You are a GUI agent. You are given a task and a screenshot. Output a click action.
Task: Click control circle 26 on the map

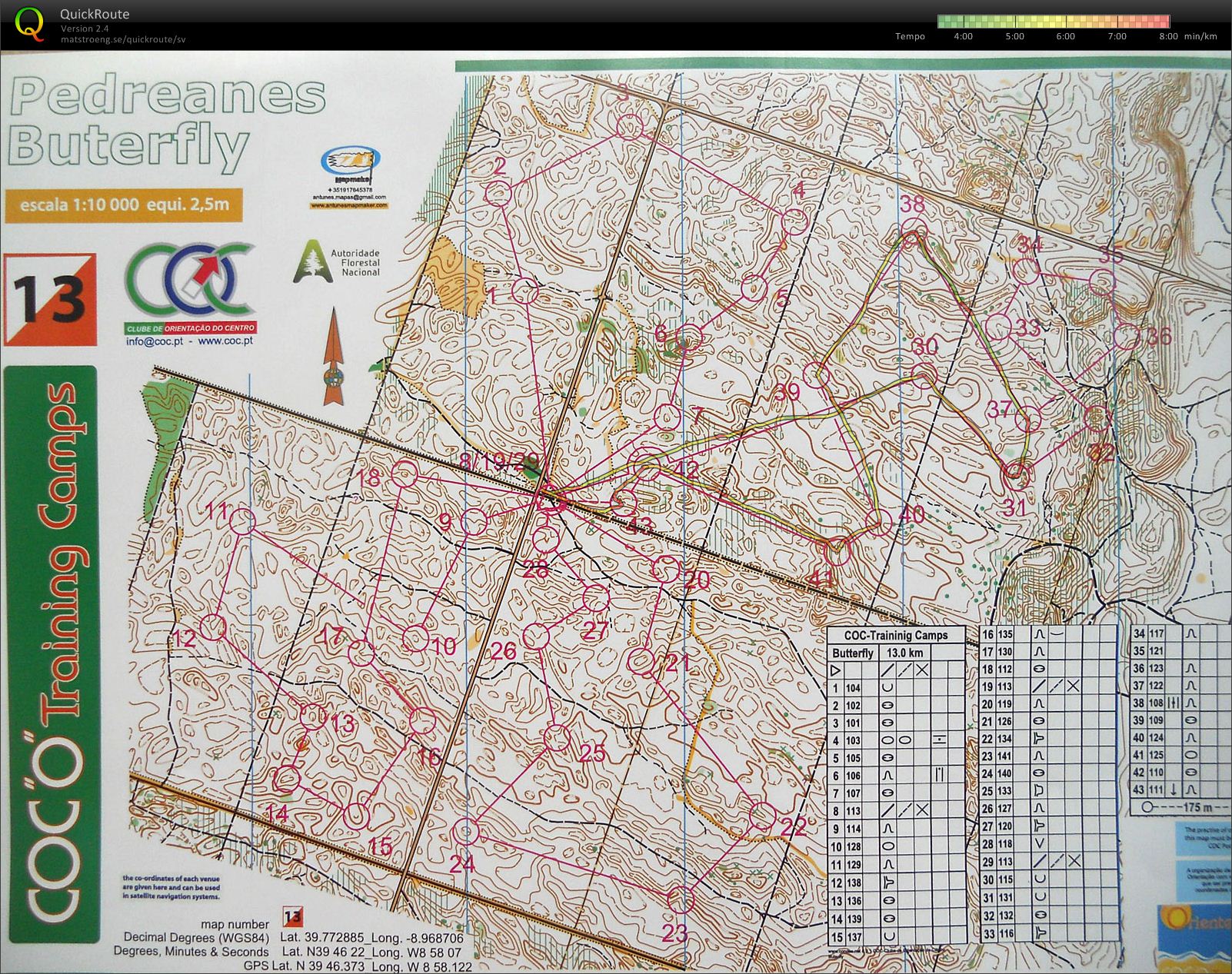pyautogui.click(x=537, y=637)
